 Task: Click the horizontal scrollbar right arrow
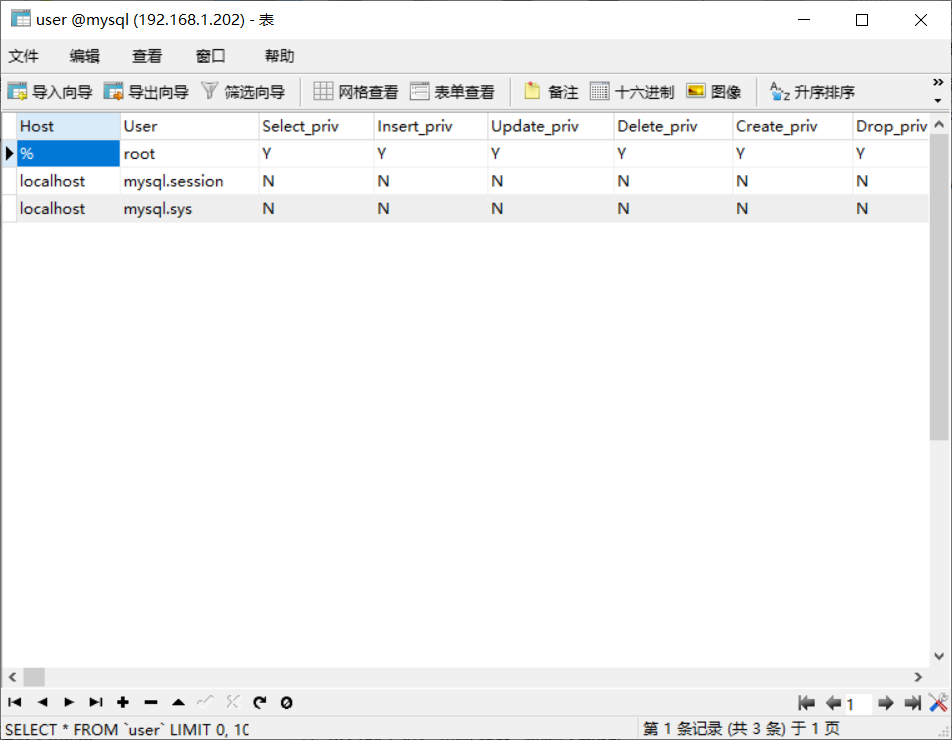pos(918,677)
